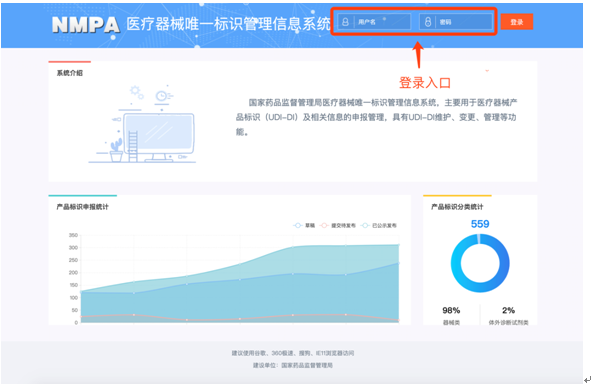Toggle the 提交待发布 legend series
591x391 pixels.
pyautogui.click(x=337, y=225)
